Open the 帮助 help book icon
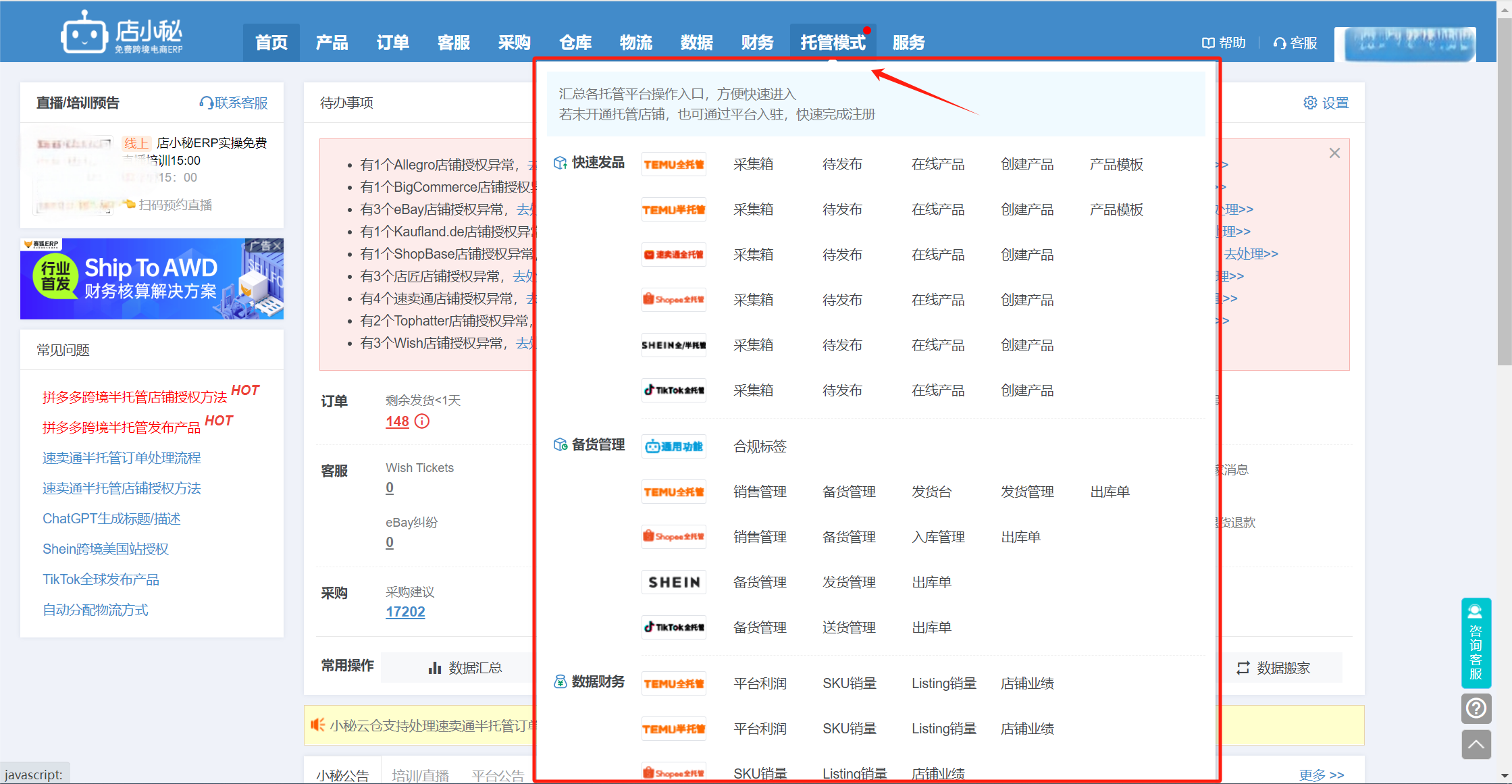The image size is (1512, 784). tap(1208, 43)
